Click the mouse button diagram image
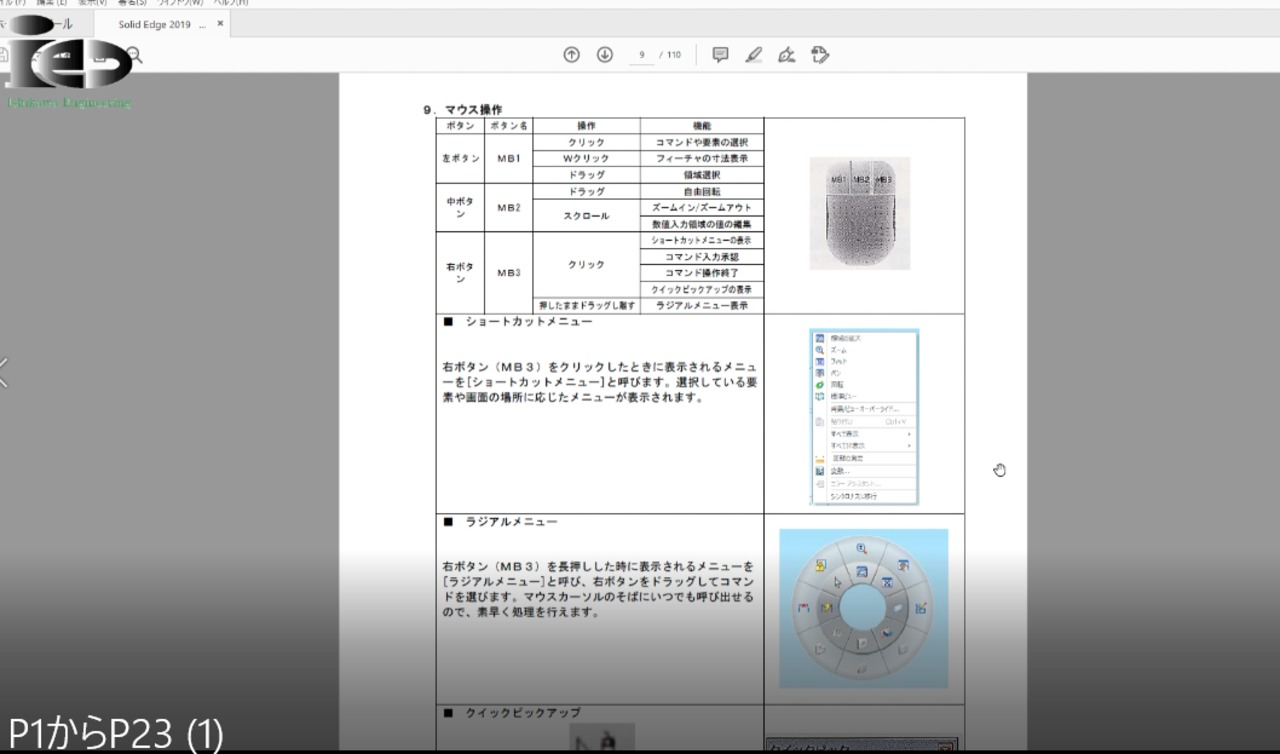This screenshot has width=1280, height=754. pyautogui.click(x=859, y=213)
